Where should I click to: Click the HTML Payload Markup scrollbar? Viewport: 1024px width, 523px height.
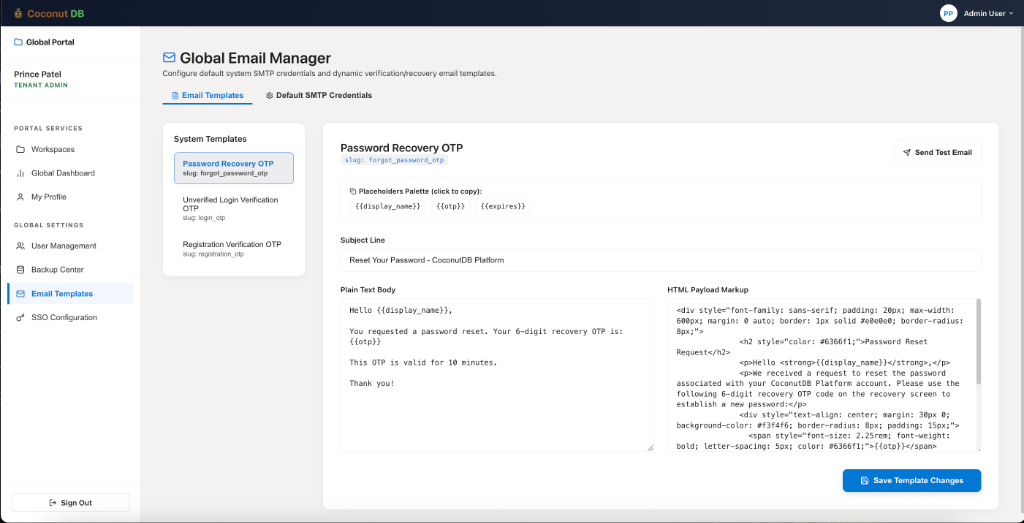tap(978, 341)
